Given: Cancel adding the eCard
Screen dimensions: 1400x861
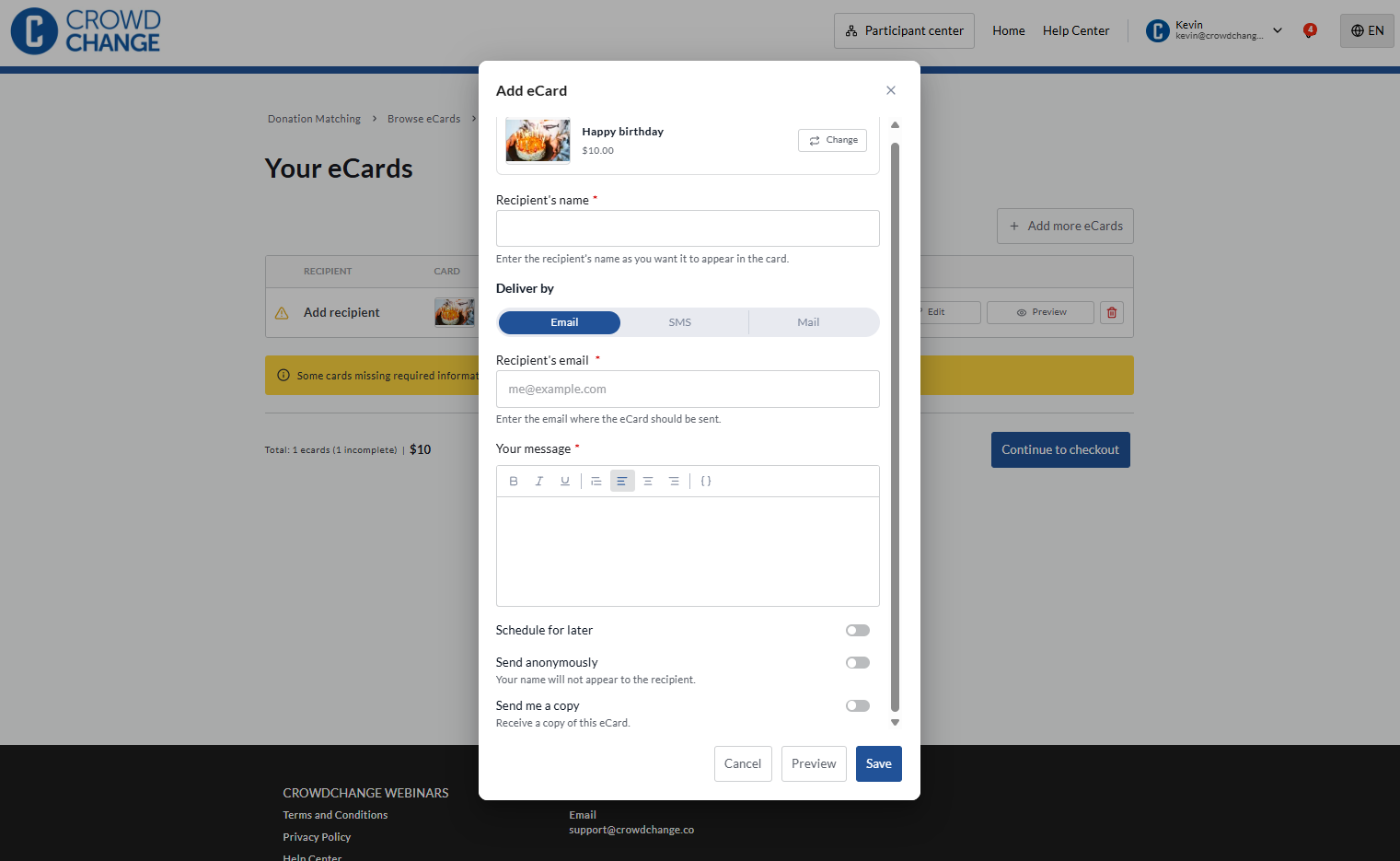Looking at the screenshot, I should coord(743,763).
